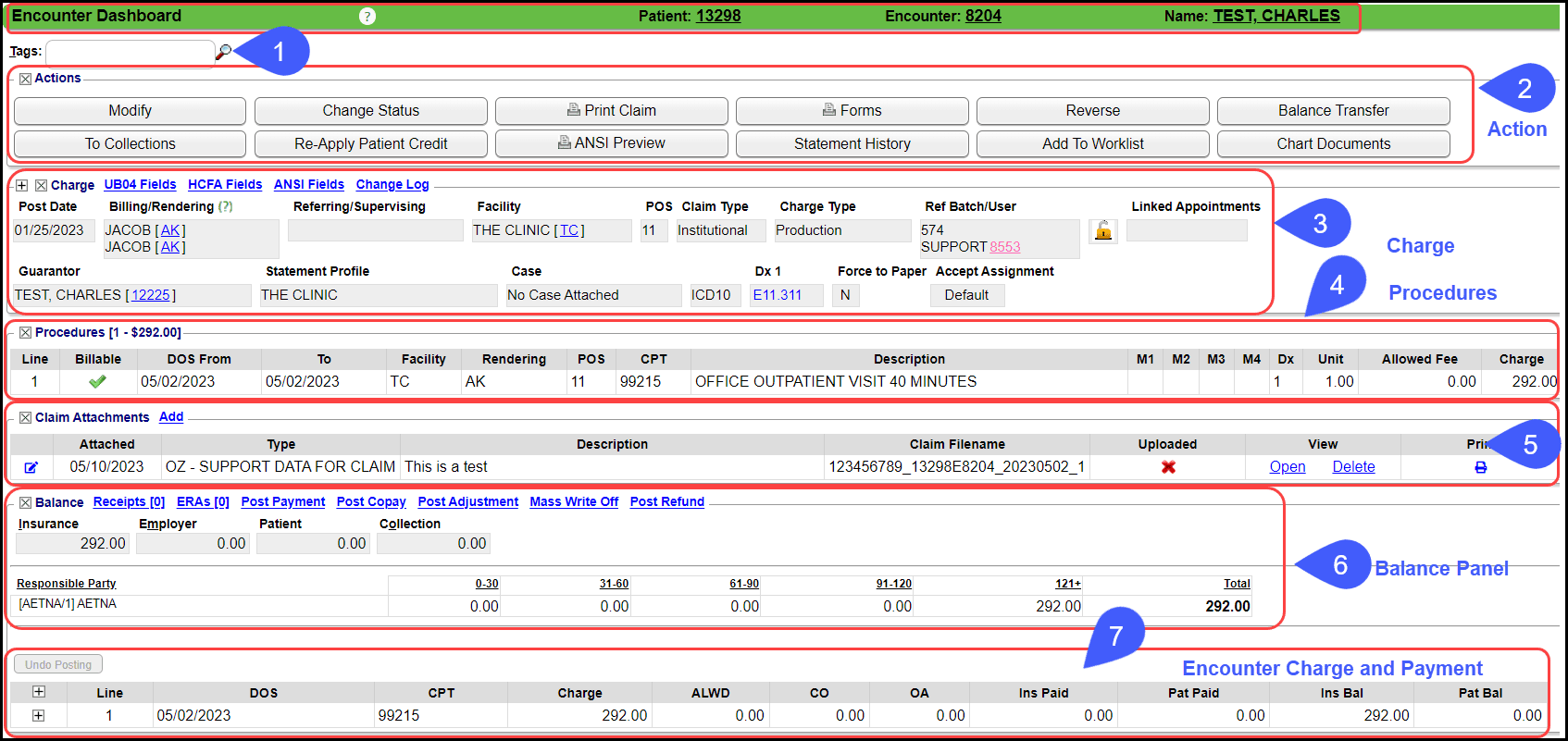Click the Balance Transfer button
The image size is (1568, 741).
pyautogui.click(x=1333, y=110)
